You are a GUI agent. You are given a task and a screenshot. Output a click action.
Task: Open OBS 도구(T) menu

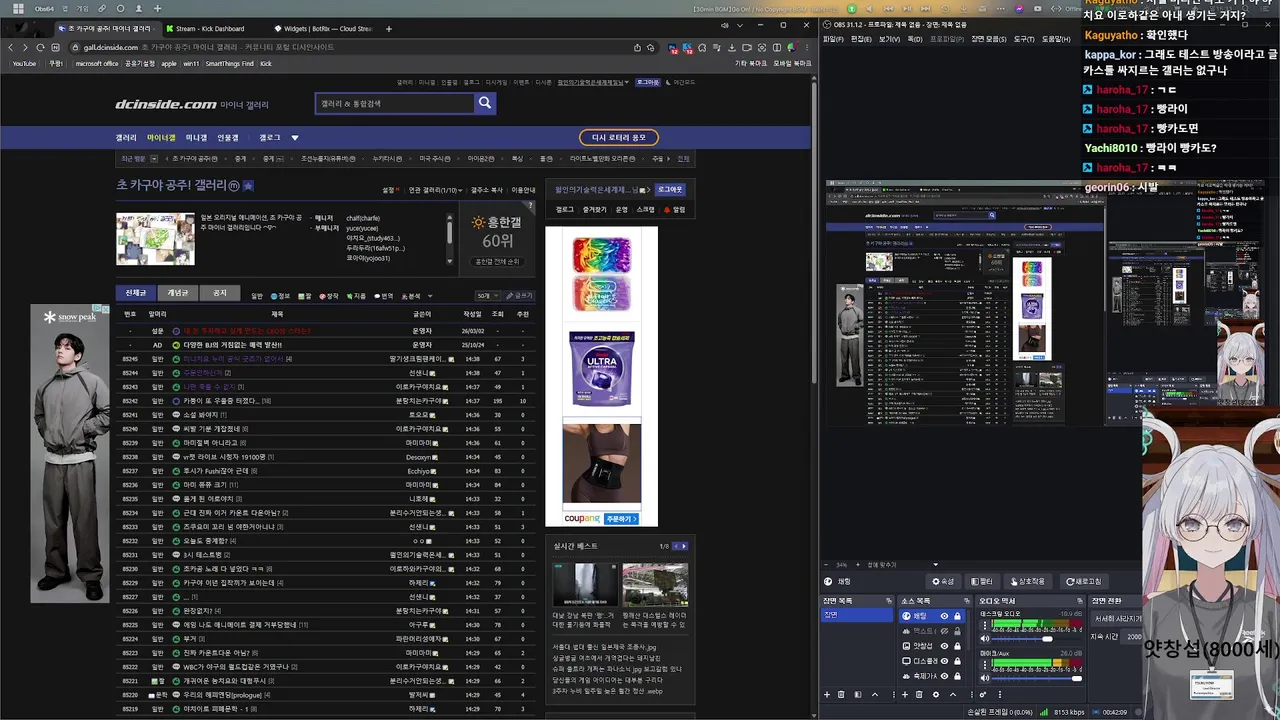coord(1024,39)
